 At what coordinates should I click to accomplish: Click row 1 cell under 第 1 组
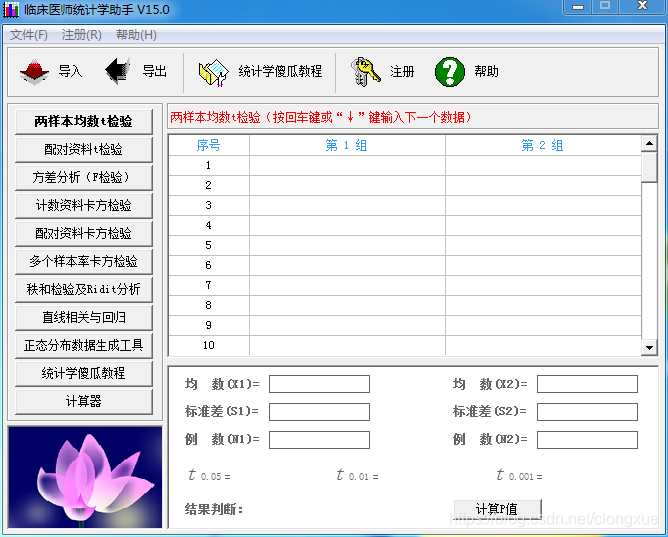(347, 165)
